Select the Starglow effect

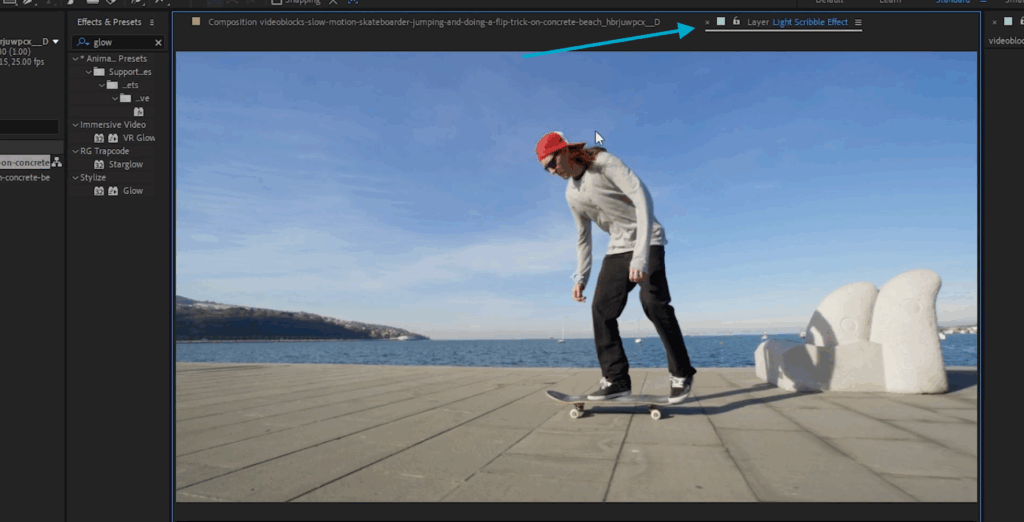tap(126, 165)
